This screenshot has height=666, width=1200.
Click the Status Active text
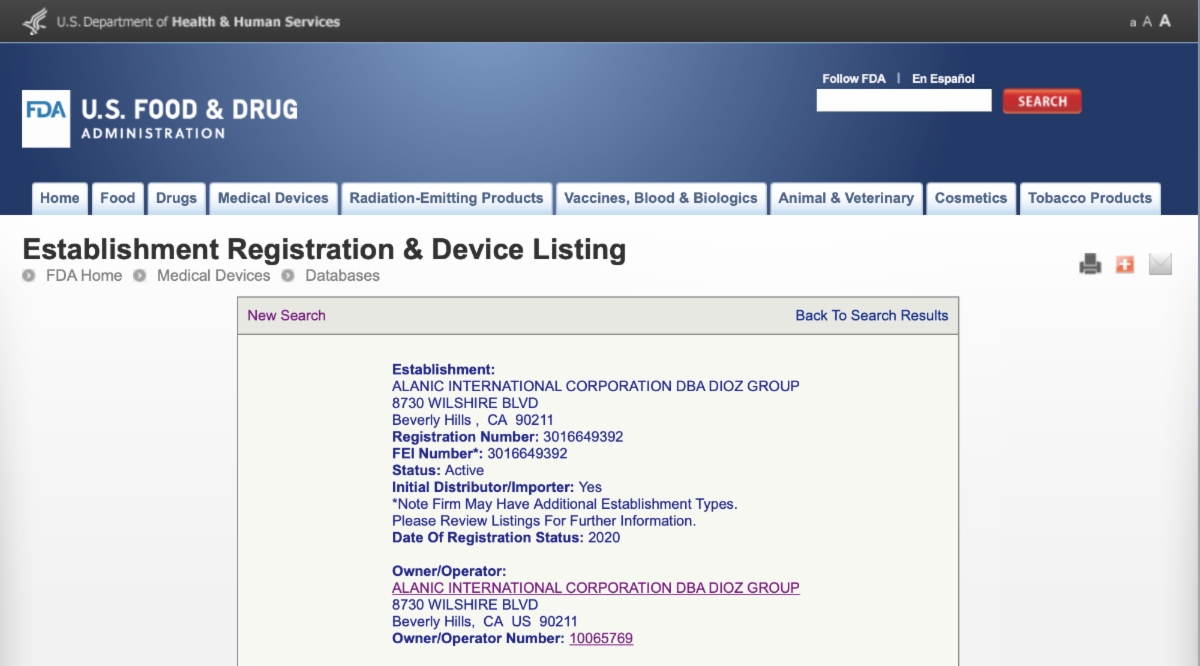click(438, 470)
